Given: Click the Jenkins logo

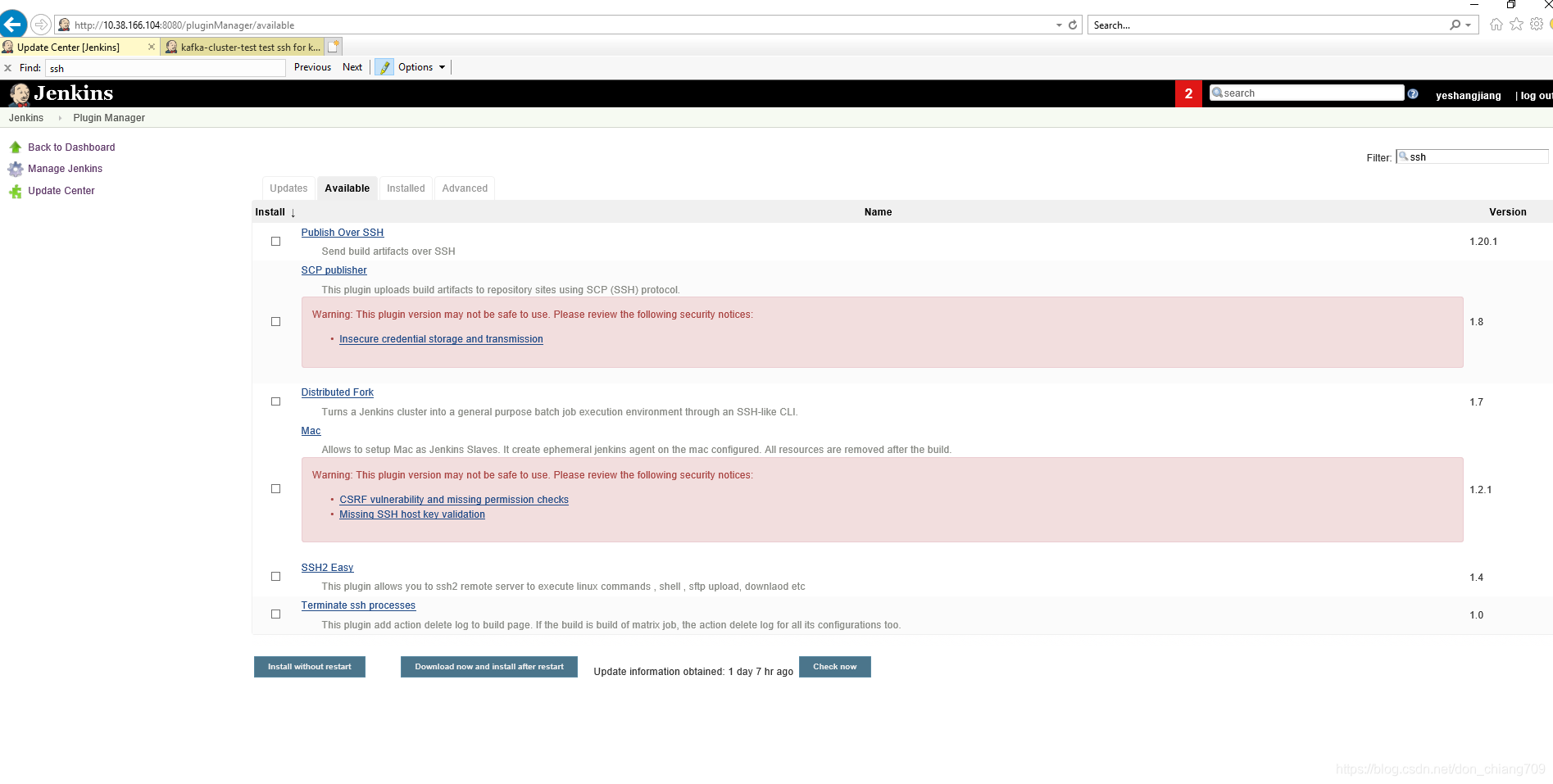Looking at the screenshot, I should click(61, 93).
